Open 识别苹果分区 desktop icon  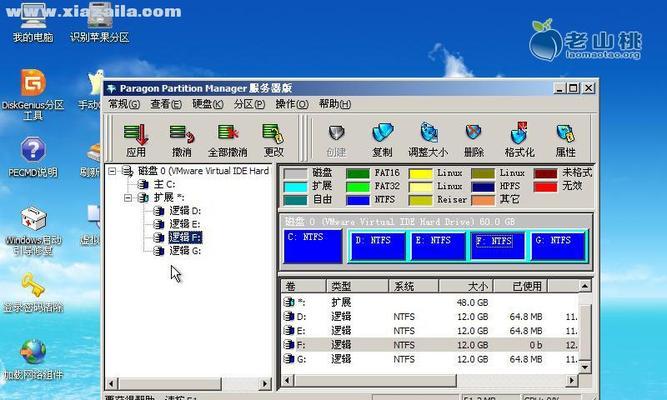point(100,22)
